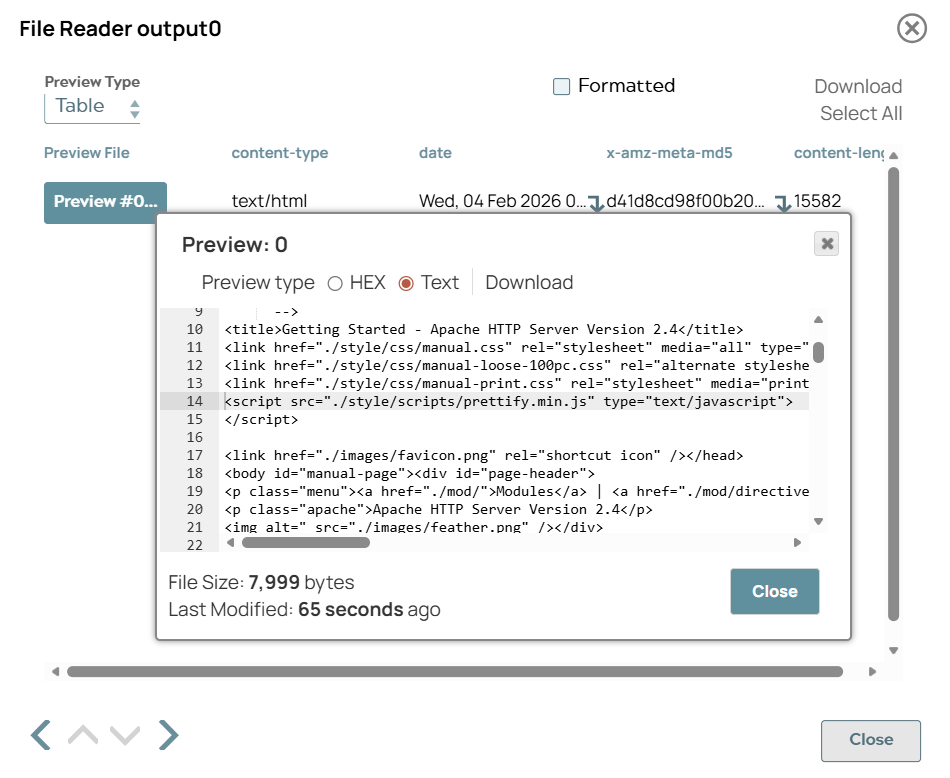Close the Preview: 0 popup with its x icon
Image resolution: width=950 pixels, height=778 pixels.
point(825,243)
